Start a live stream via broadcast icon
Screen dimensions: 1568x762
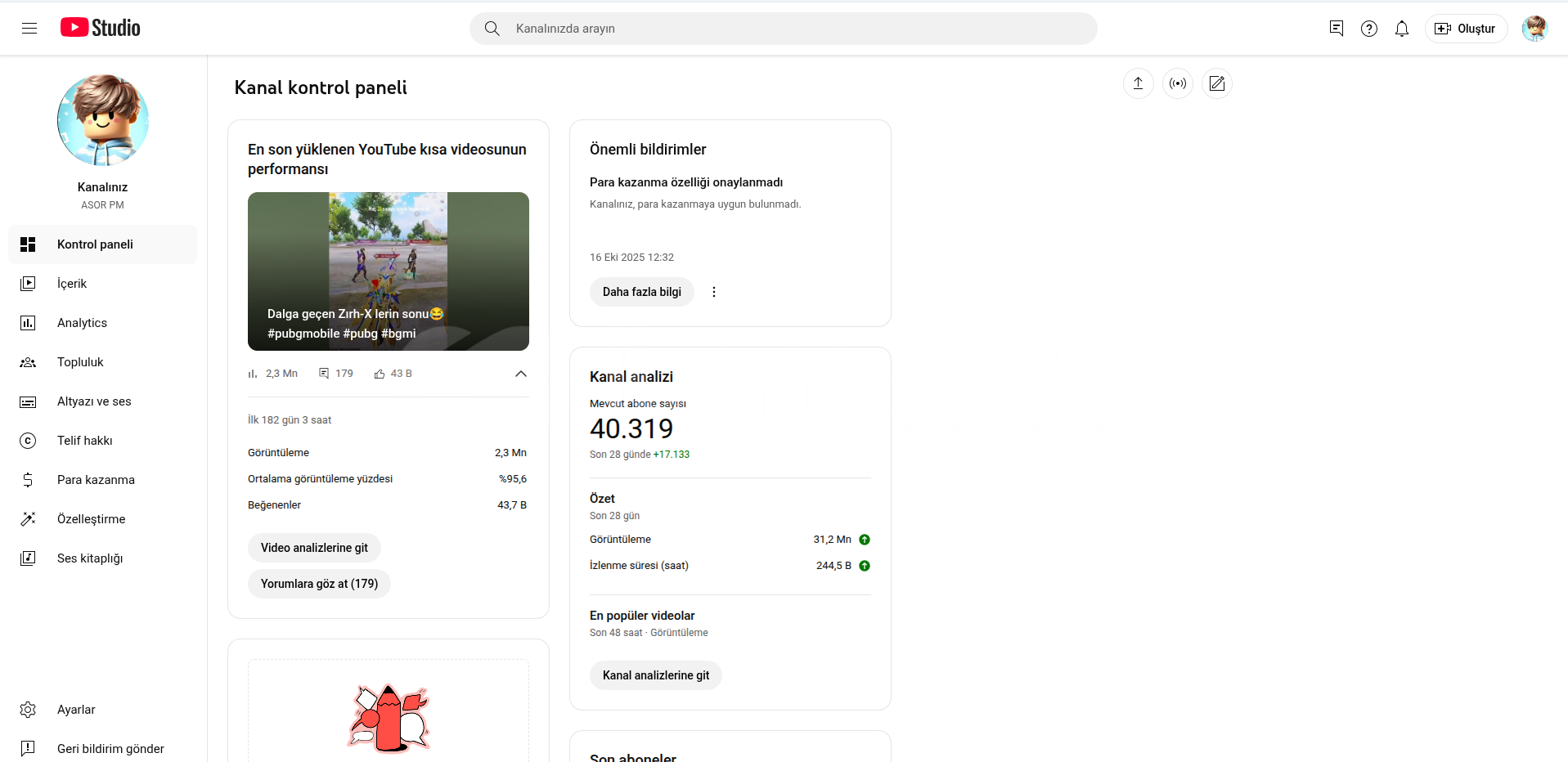tap(1177, 83)
